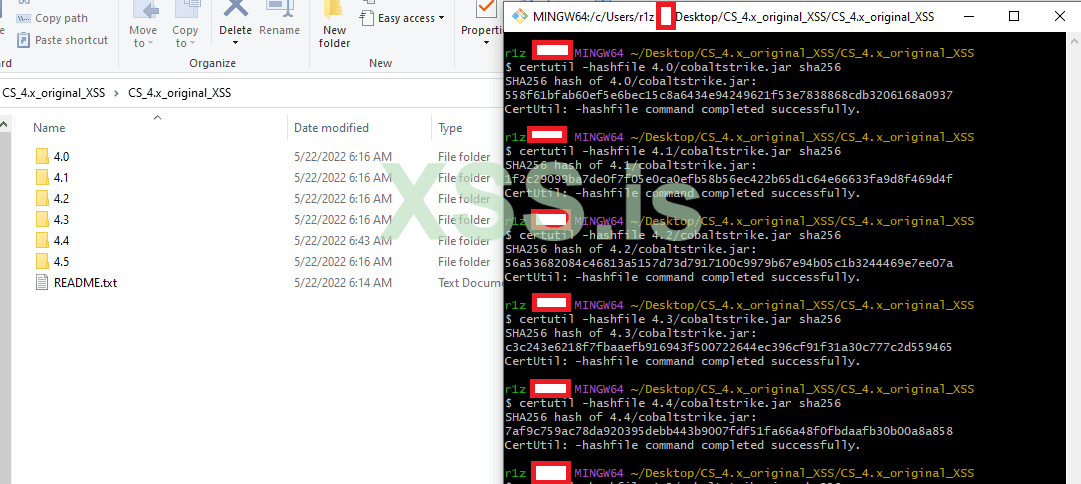Click the terminal hash line starting c3c243e6218f
This screenshot has width=1081, height=484.
[x=729, y=347]
